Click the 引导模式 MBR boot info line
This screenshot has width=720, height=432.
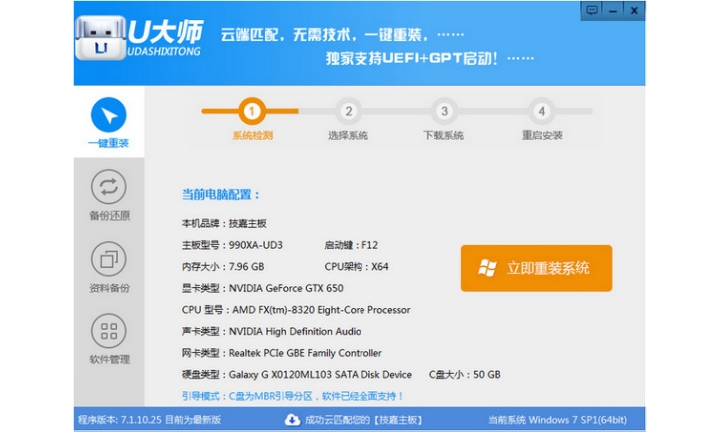tap(292, 396)
